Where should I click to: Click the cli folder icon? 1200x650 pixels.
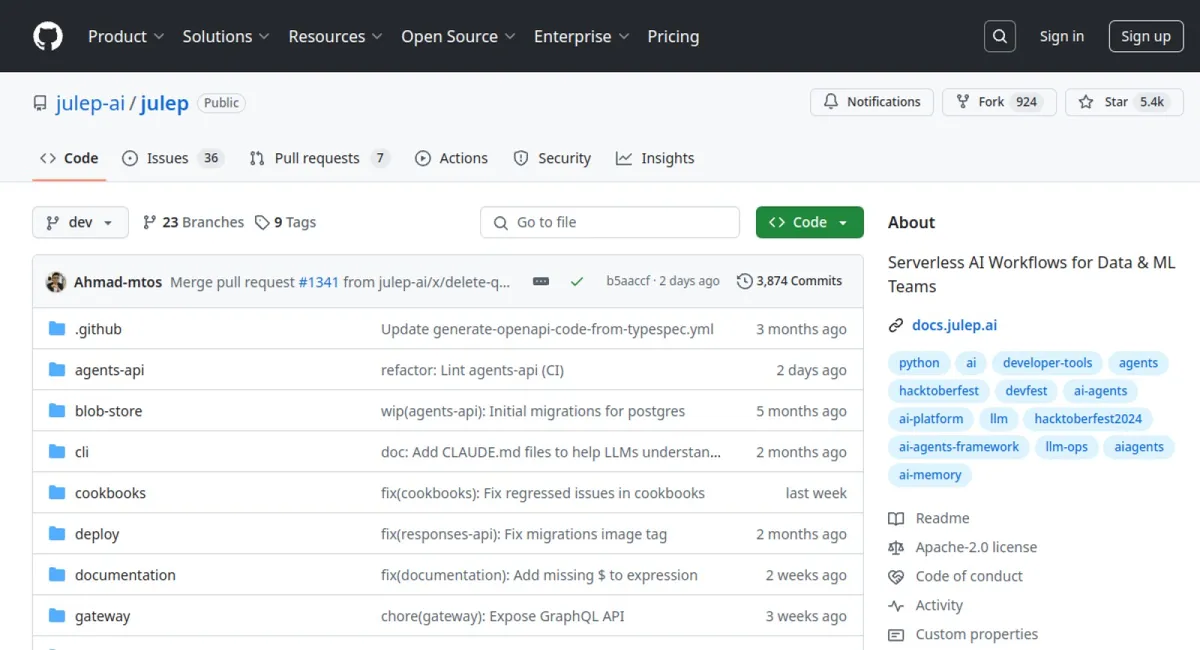point(57,452)
